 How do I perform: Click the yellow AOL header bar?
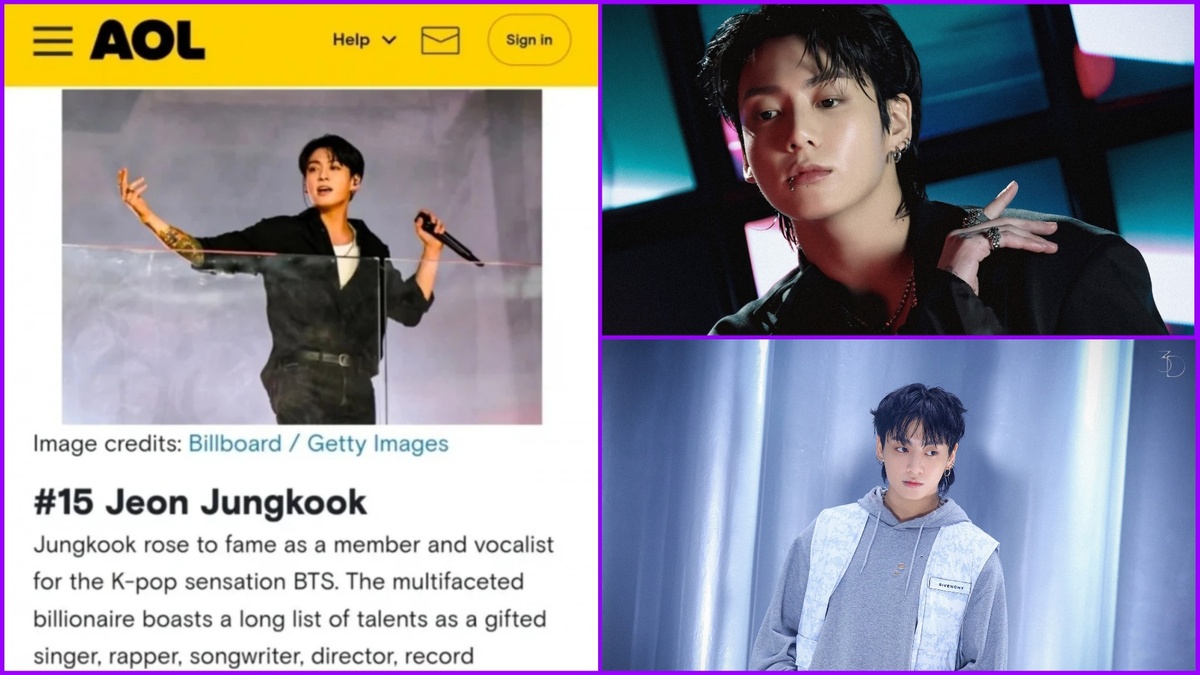(301, 45)
